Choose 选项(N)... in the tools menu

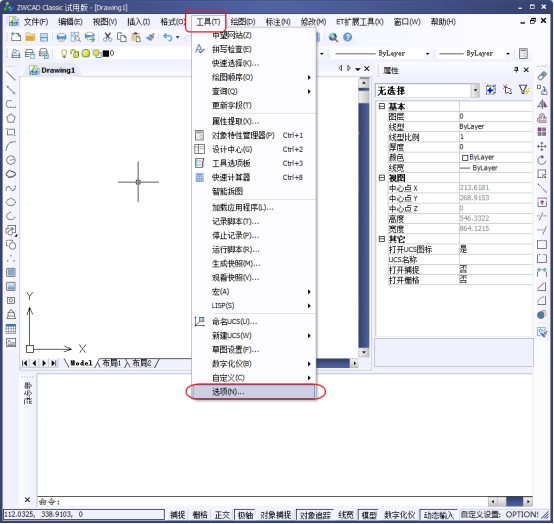click(254, 391)
